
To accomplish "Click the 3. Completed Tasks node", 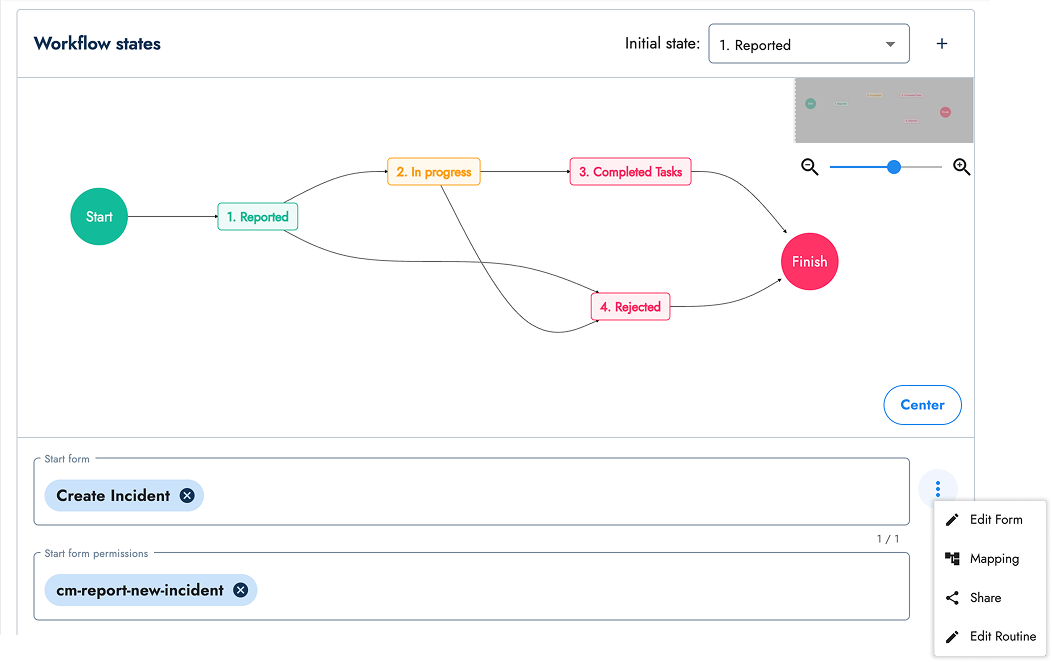I will pos(630,172).
